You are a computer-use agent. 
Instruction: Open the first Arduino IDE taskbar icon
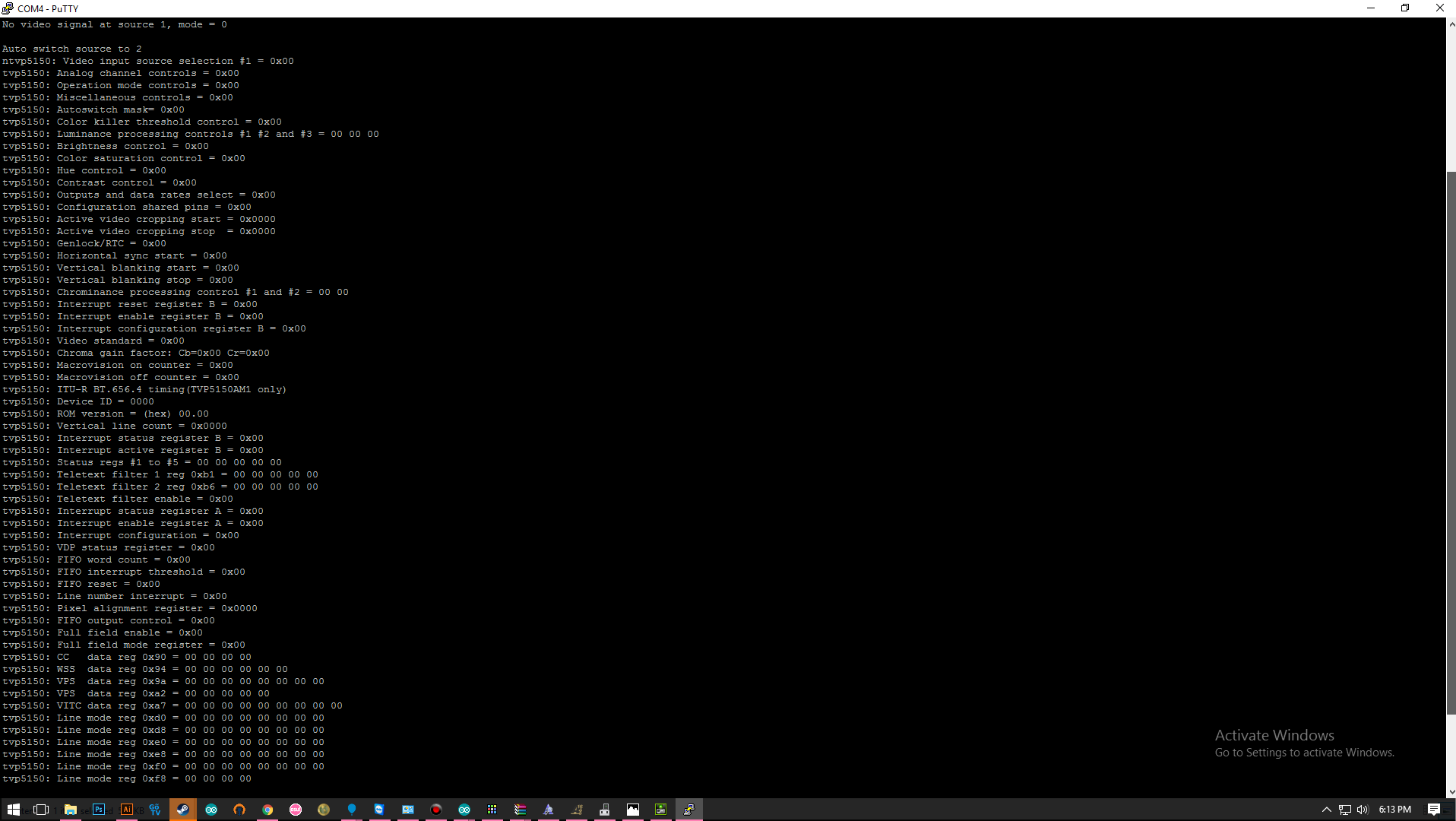[x=211, y=810]
